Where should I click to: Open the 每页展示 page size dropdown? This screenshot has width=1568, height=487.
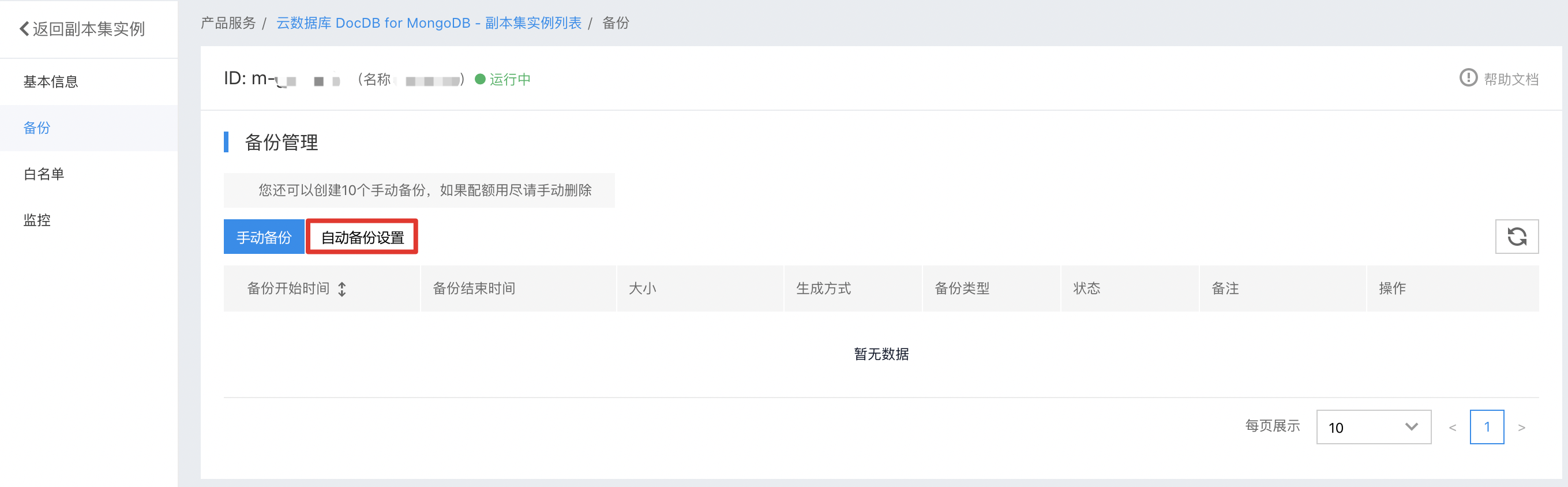point(1373,428)
